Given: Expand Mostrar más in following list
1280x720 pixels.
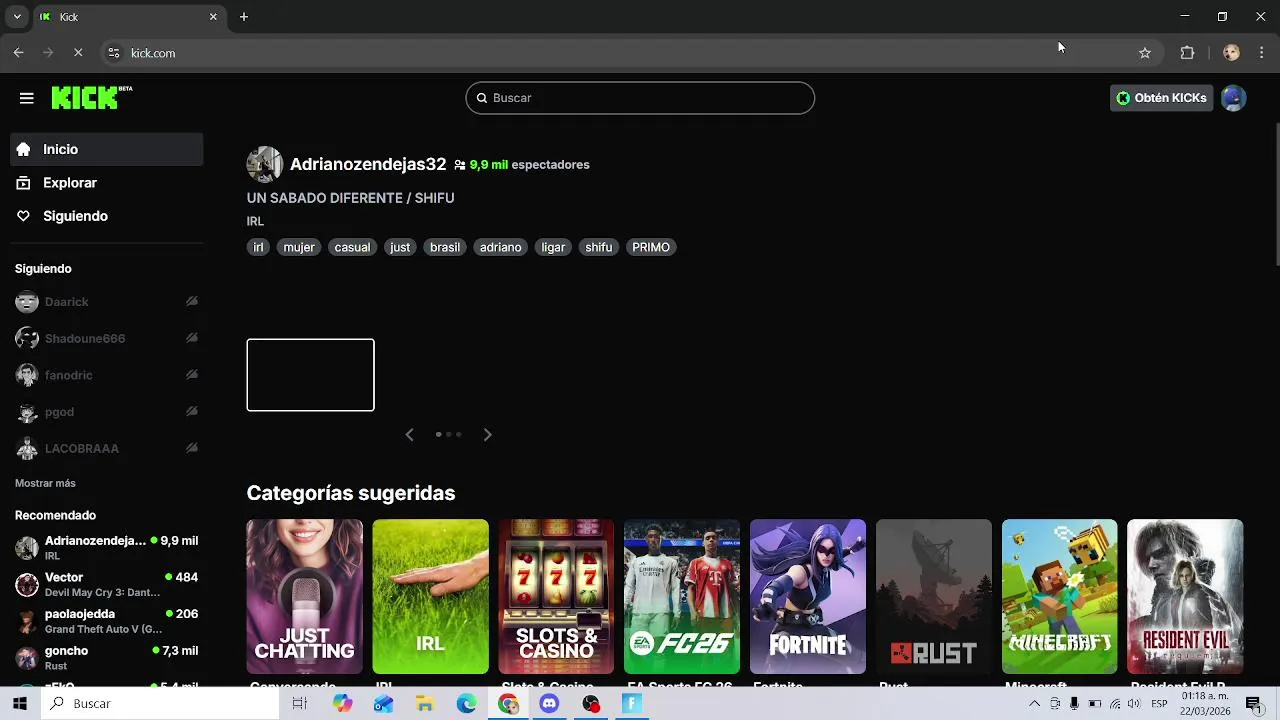Looking at the screenshot, I should click(x=45, y=483).
